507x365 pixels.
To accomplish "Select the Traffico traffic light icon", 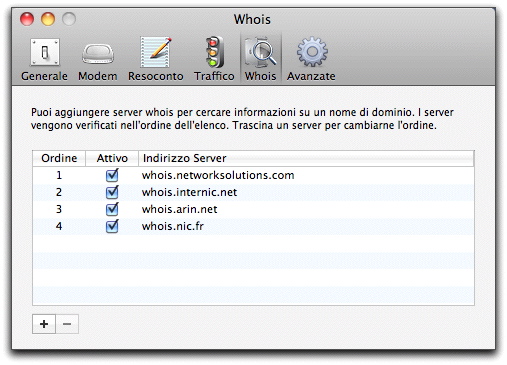I will tap(214, 52).
